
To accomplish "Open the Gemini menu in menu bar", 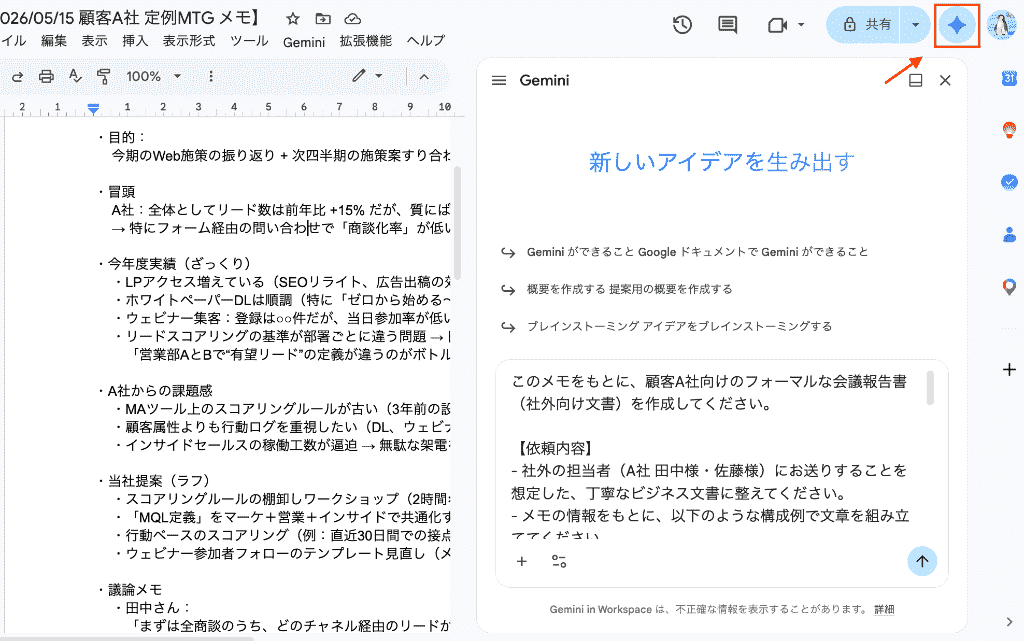I will (304, 42).
